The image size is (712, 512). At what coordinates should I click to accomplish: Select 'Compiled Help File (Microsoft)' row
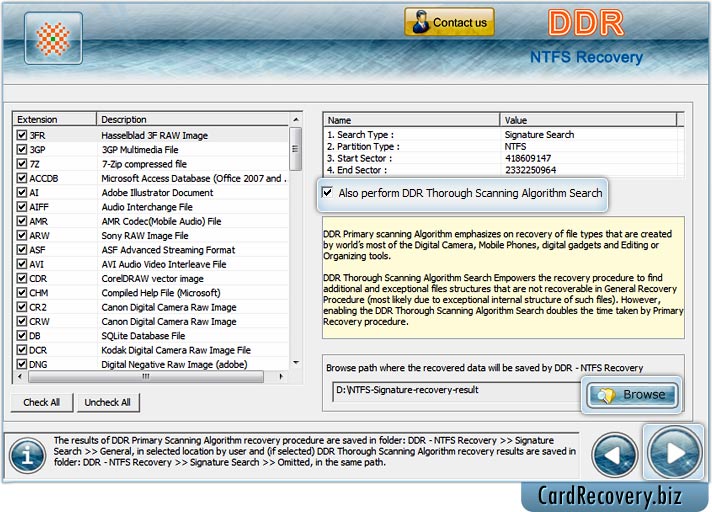[151, 293]
